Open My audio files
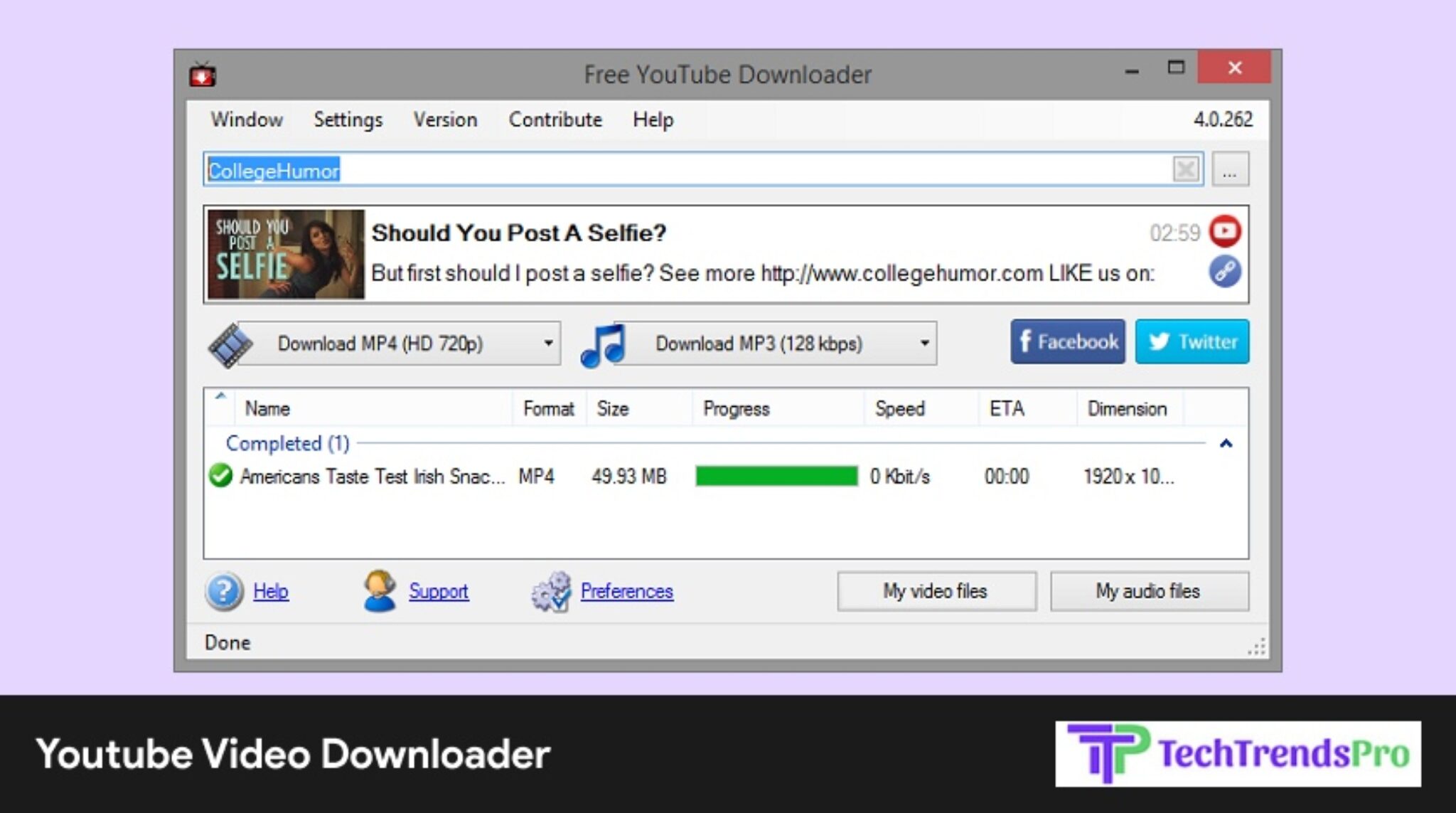 point(1149,591)
